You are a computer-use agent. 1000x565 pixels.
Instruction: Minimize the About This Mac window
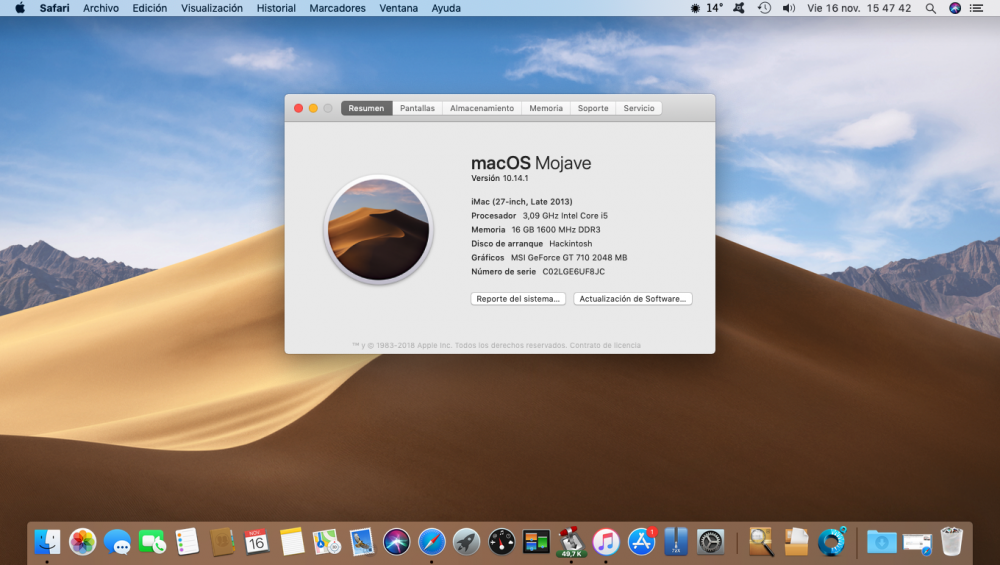click(313, 108)
